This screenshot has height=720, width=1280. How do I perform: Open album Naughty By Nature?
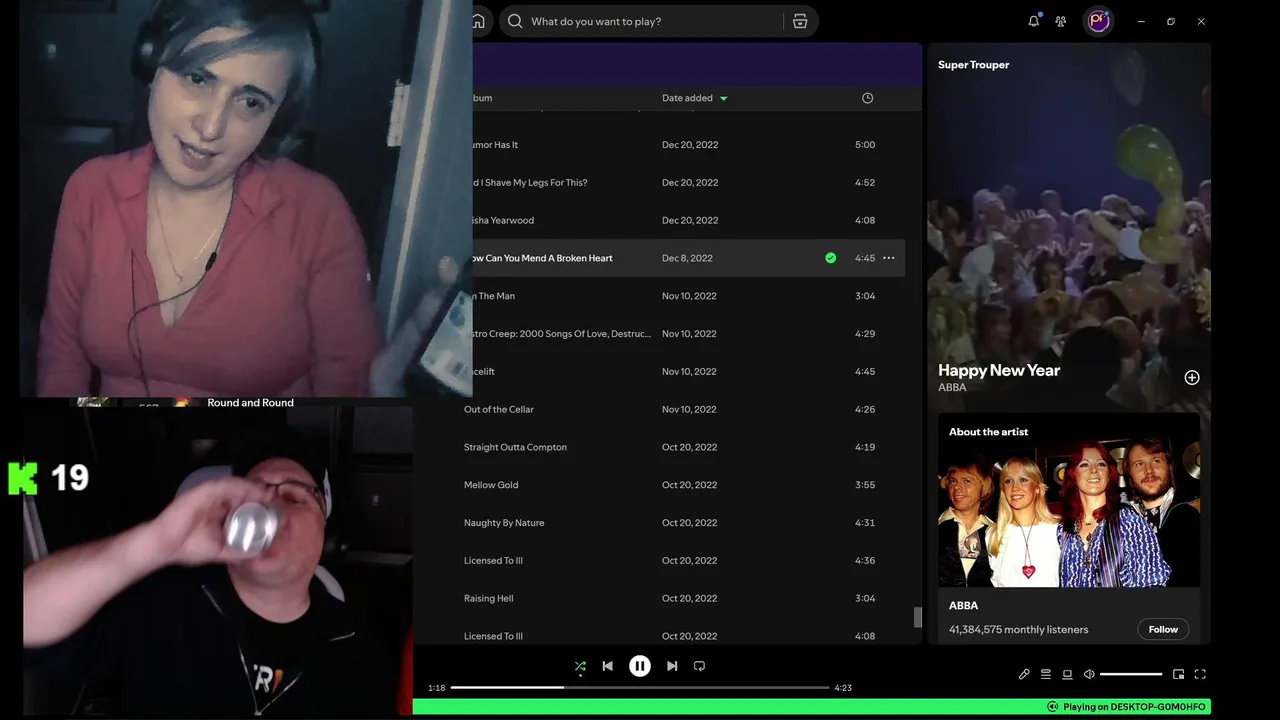pyautogui.click(x=504, y=523)
